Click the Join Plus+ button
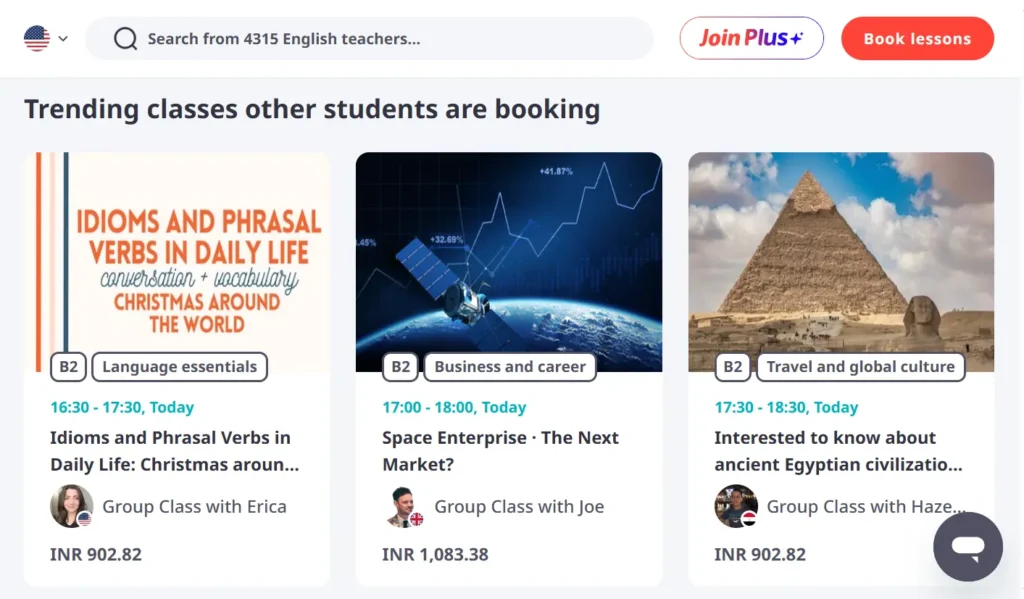1024x599 pixels. 751,39
